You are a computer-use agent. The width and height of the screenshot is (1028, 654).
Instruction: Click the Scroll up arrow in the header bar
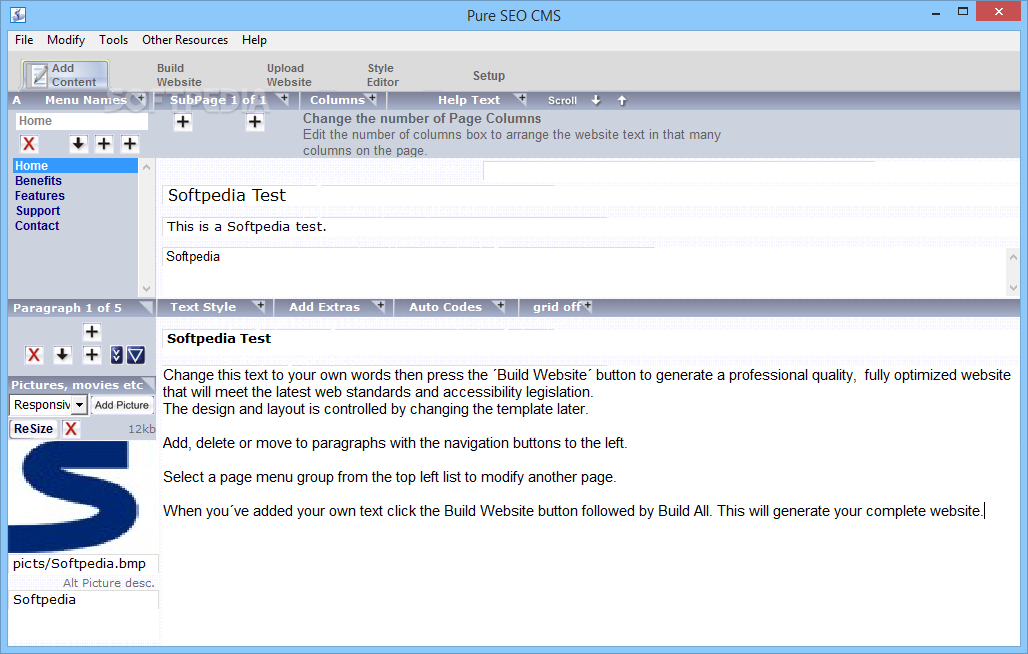[622, 100]
